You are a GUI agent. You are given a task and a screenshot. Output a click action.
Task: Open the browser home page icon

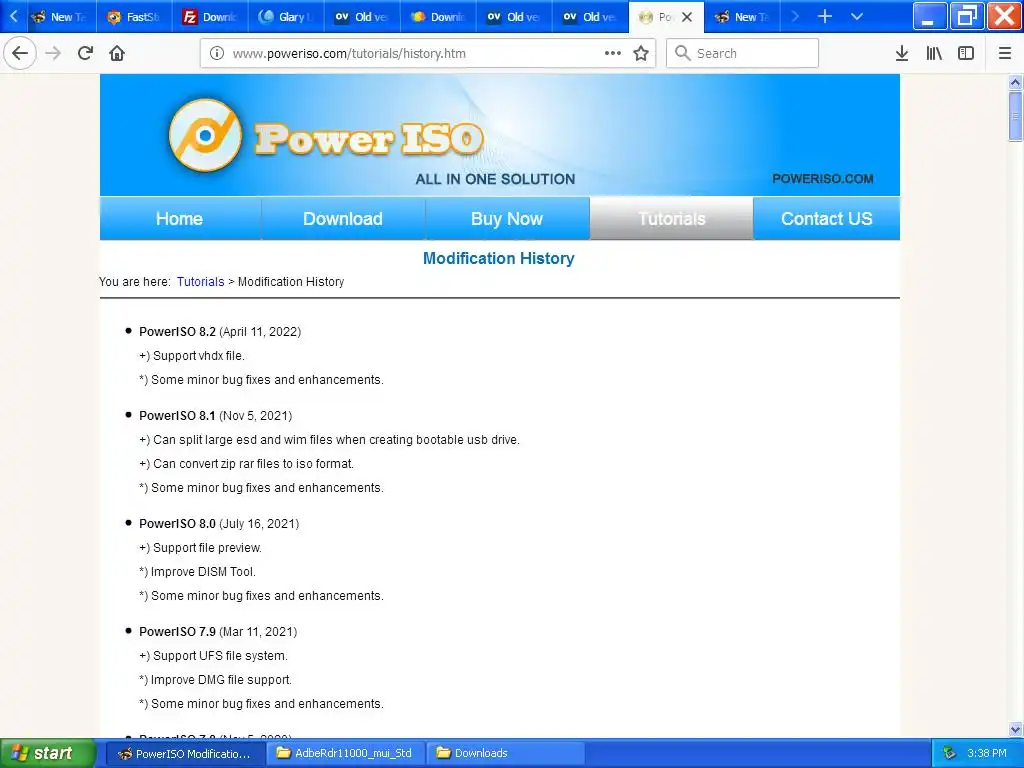[117, 53]
